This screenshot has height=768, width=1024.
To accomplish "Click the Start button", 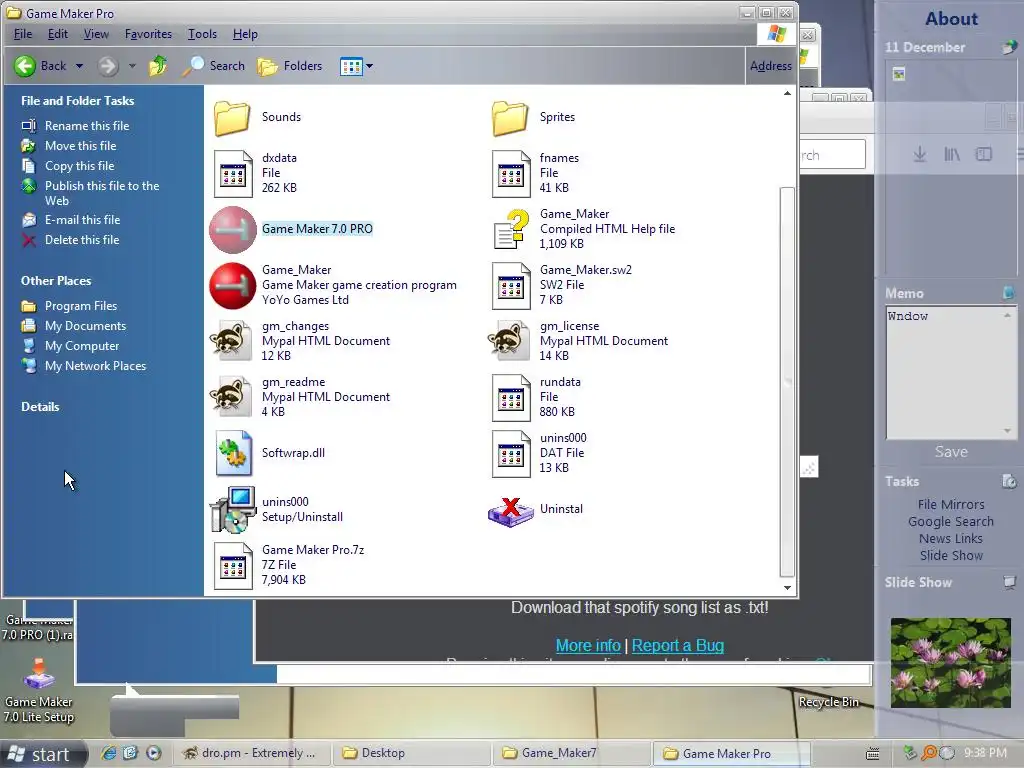I will tap(43, 754).
